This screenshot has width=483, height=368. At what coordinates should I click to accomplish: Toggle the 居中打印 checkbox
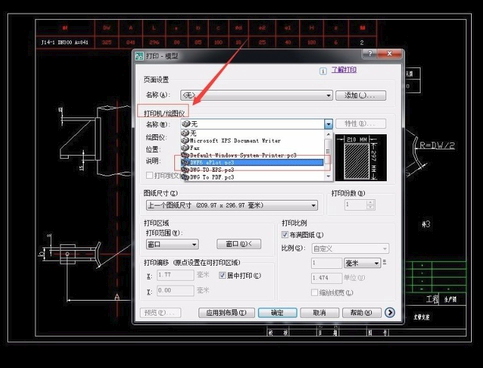pos(222,275)
